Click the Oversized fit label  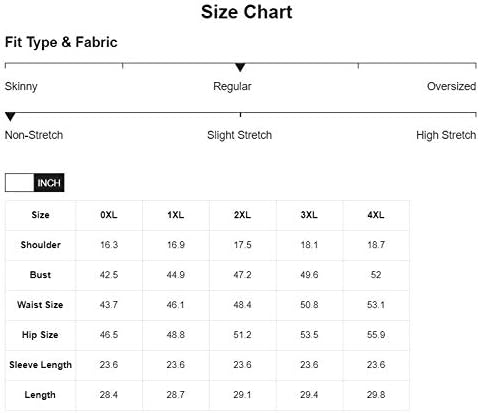click(451, 86)
